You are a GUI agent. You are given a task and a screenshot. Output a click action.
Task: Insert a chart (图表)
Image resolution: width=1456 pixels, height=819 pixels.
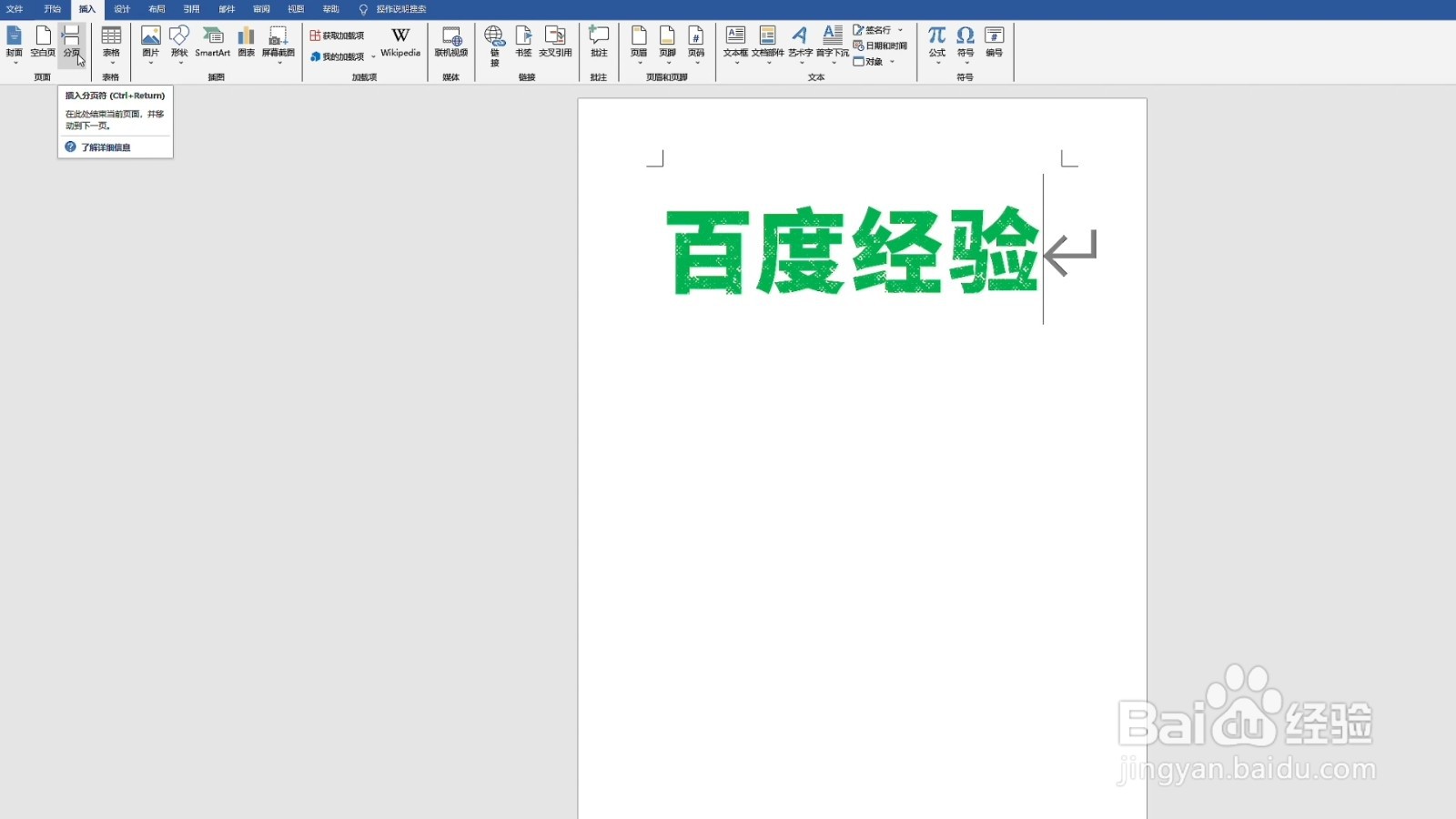coord(246,42)
